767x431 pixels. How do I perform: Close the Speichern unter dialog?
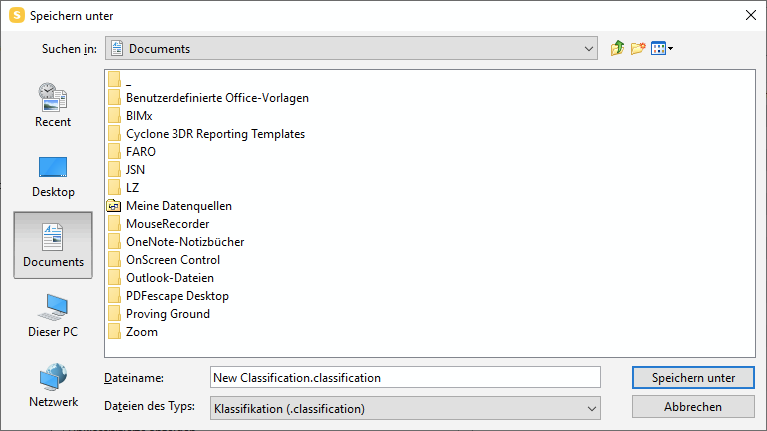pyautogui.click(x=751, y=15)
